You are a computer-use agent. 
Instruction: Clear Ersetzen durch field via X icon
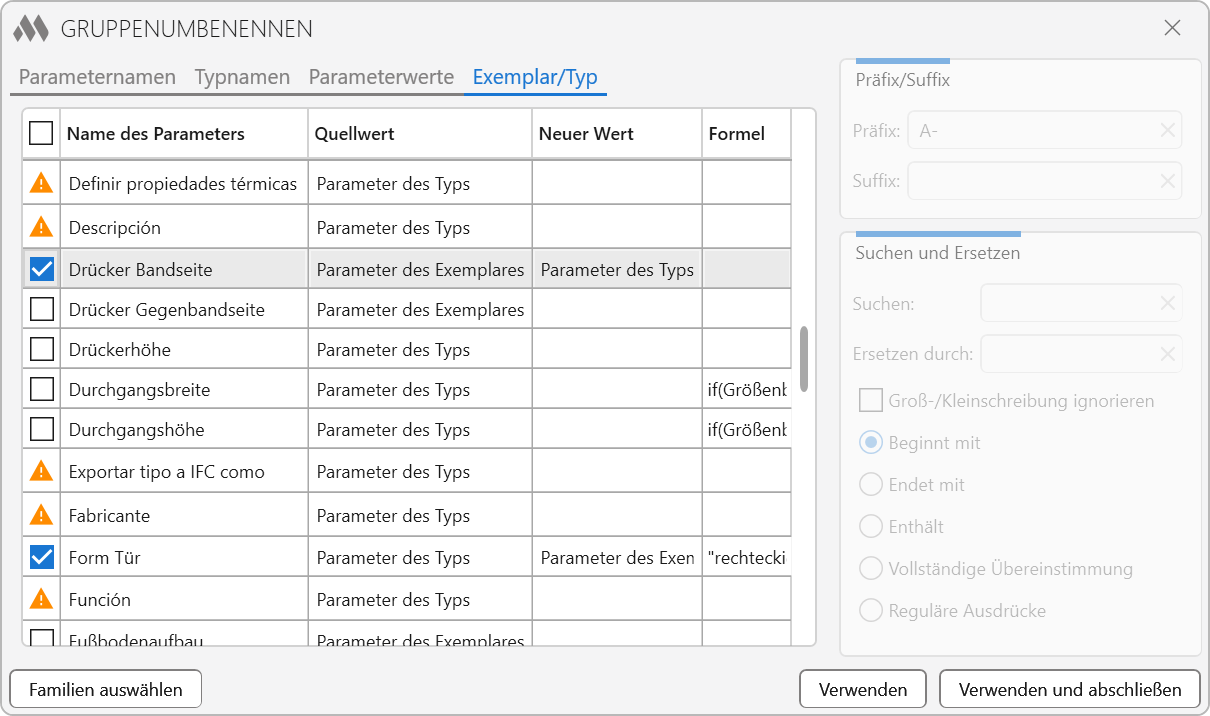[1167, 354]
